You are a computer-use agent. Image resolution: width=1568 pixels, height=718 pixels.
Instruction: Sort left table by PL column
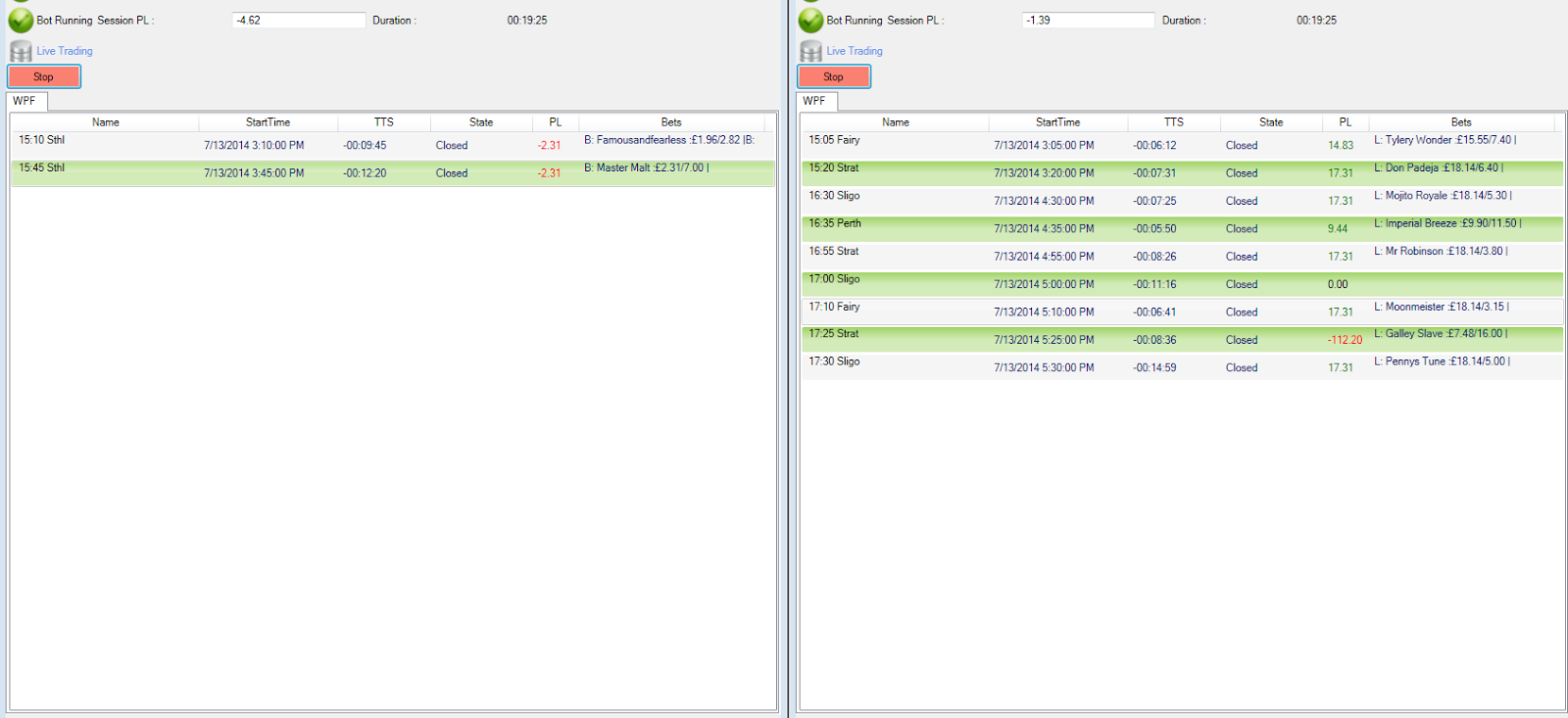tap(556, 122)
